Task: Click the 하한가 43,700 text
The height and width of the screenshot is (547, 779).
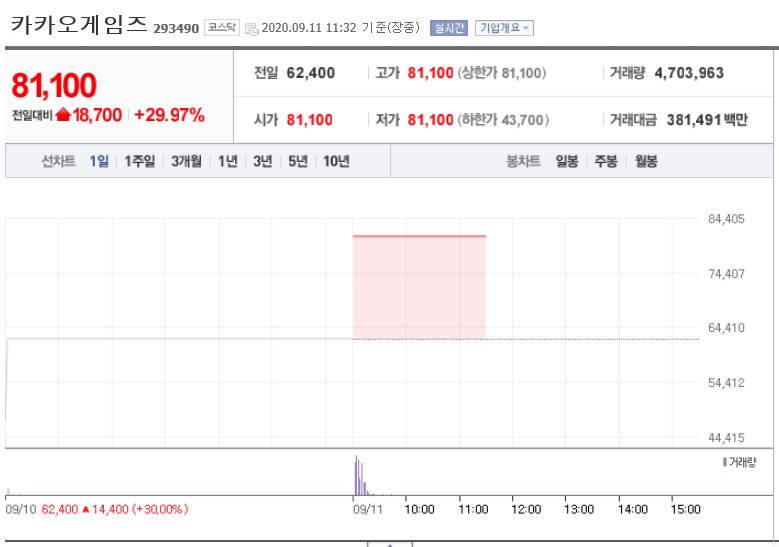Action: pos(503,120)
